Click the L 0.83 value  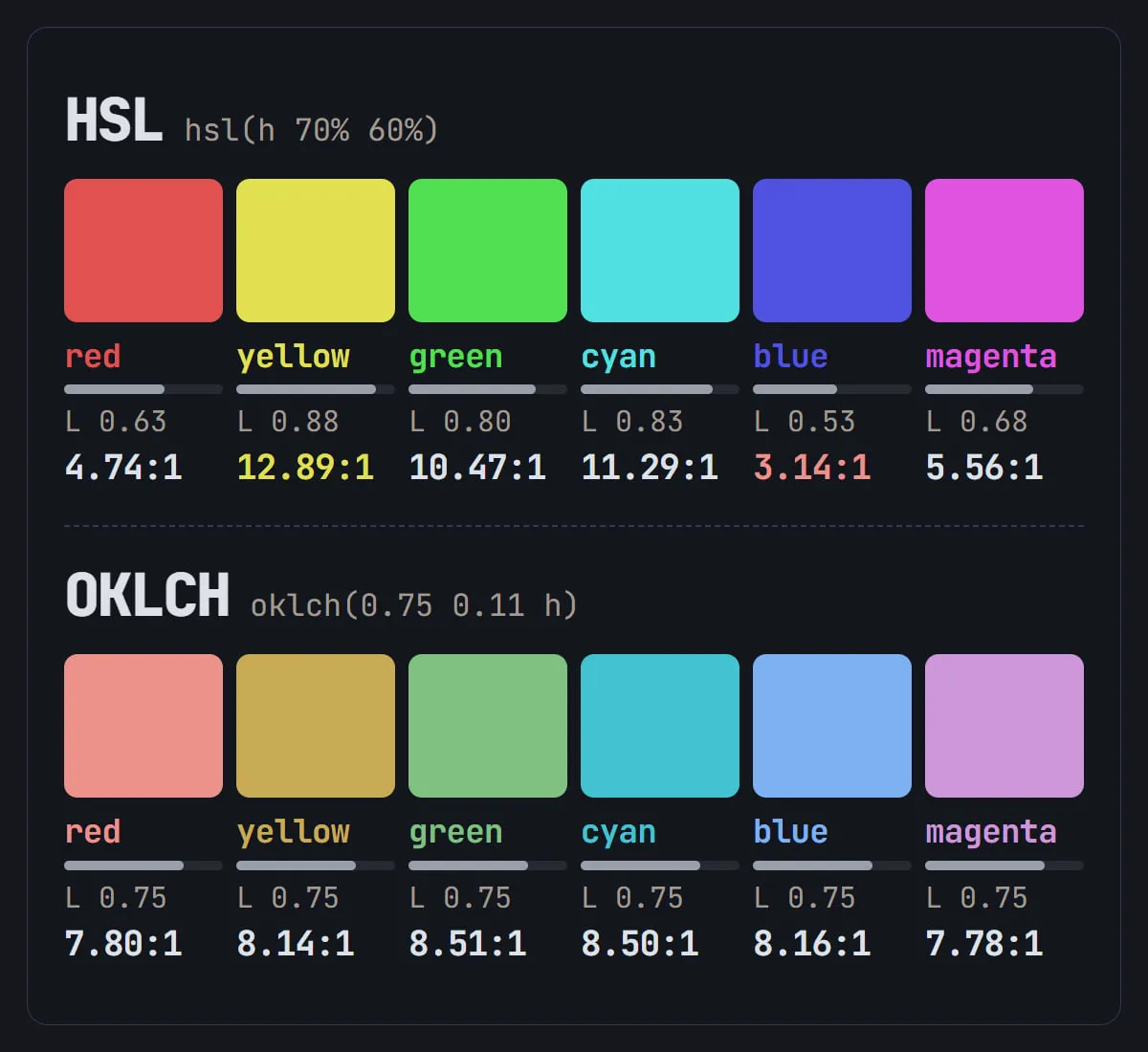coord(632,422)
